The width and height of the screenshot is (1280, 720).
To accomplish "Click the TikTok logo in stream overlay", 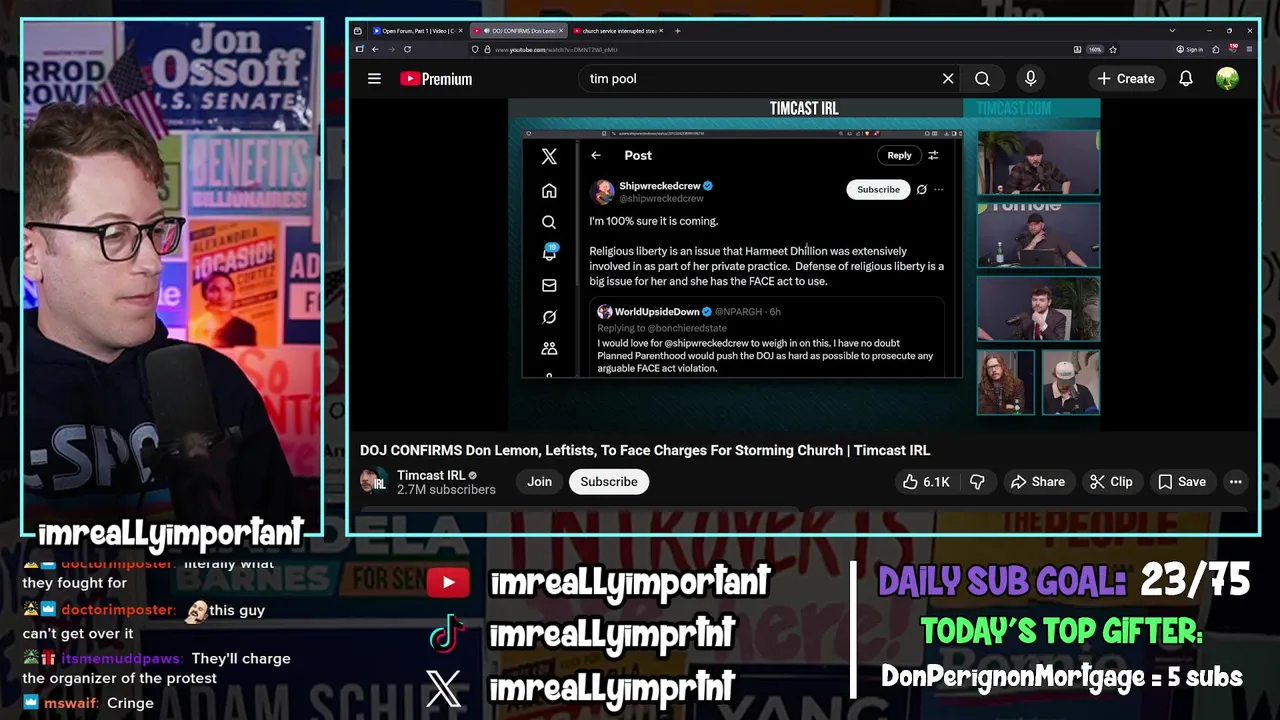I will coord(447,633).
